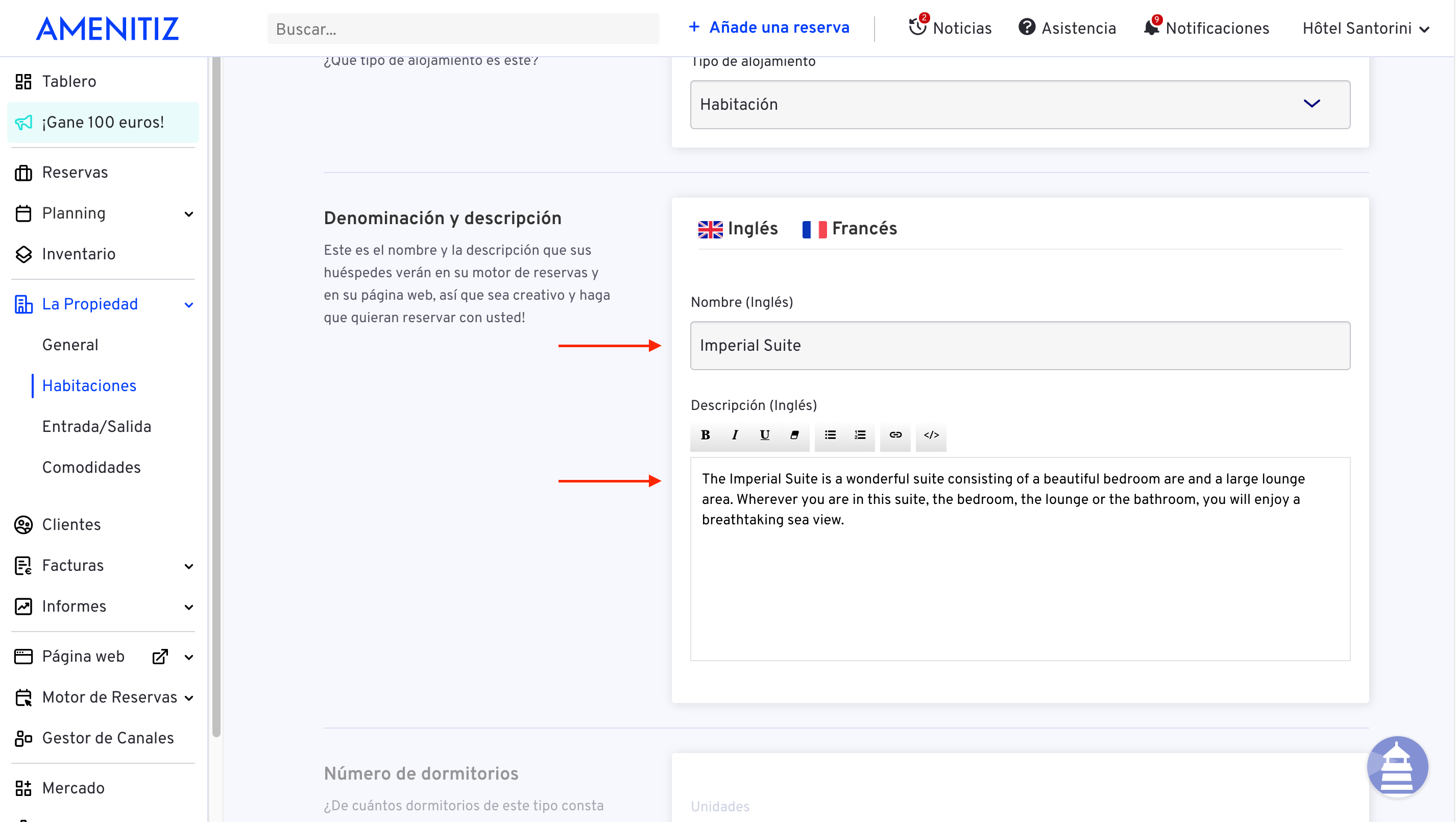Click the Clientes face icon

coord(23,525)
